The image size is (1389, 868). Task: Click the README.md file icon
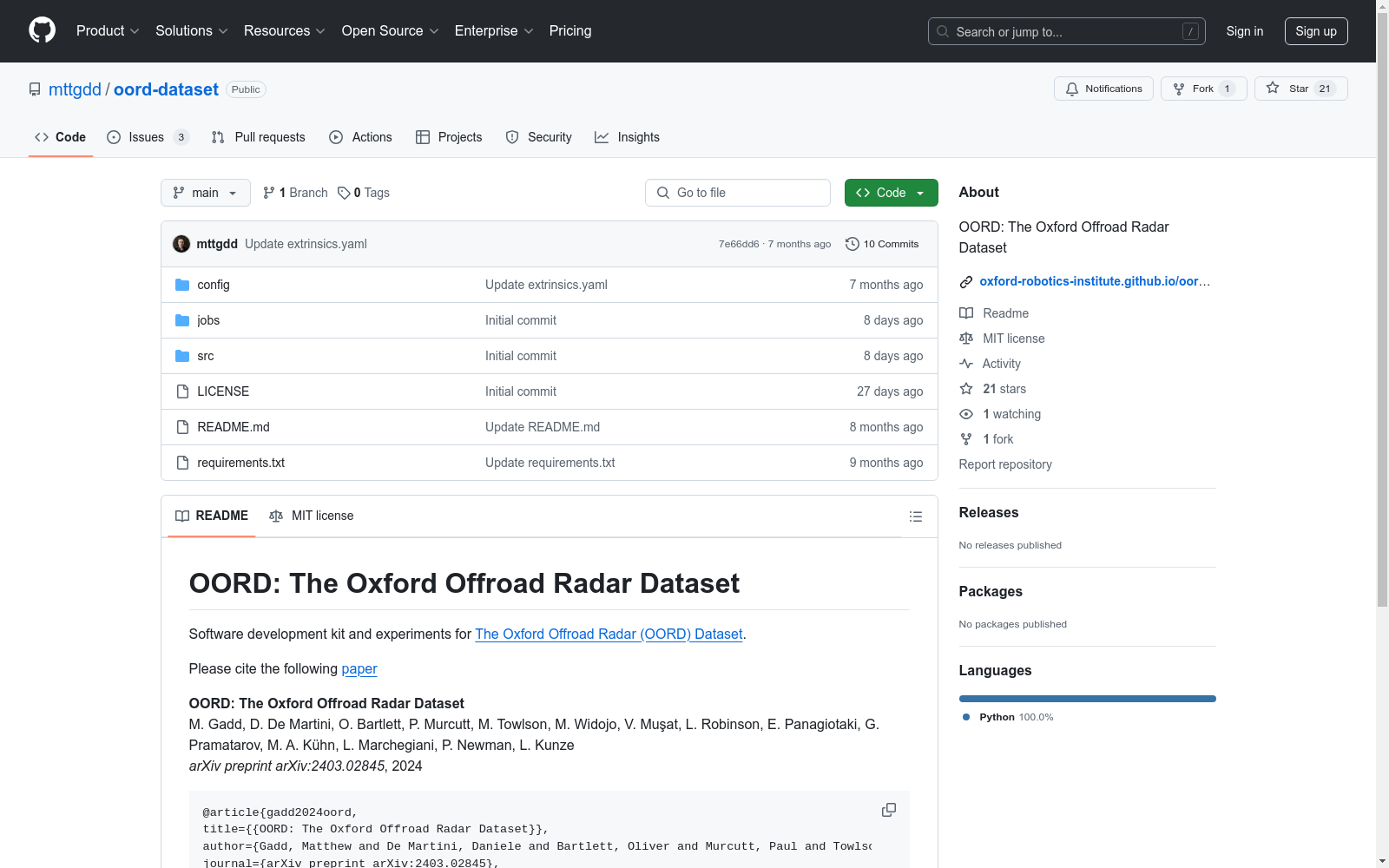[182, 427]
